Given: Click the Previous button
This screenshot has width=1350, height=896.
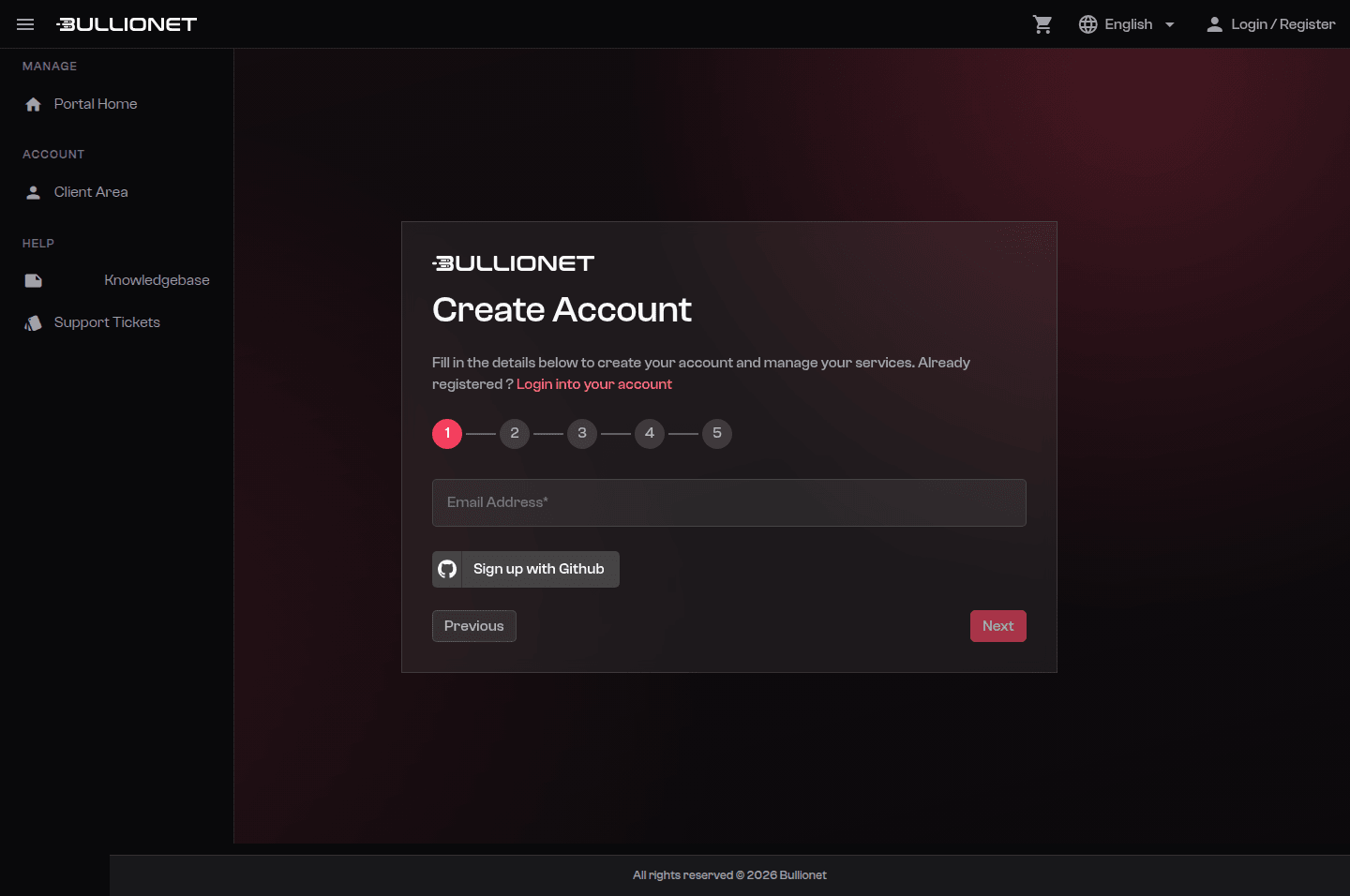Looking at the screenshot, I should point(474,626).
